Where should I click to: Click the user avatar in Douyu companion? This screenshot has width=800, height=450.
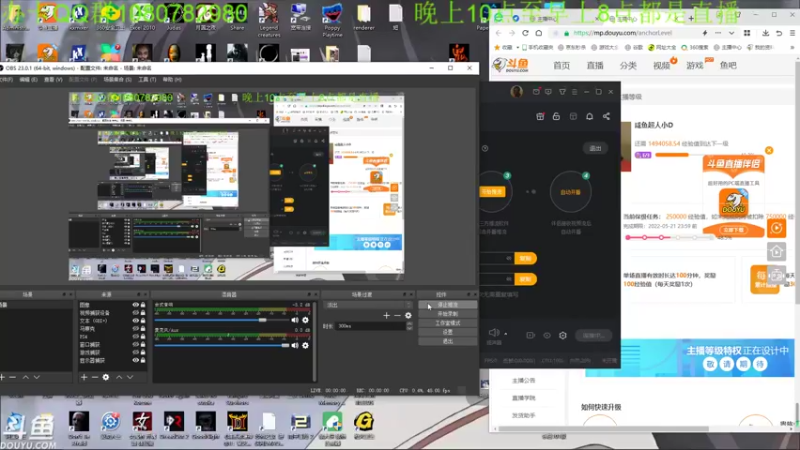[x=516, y=92]
